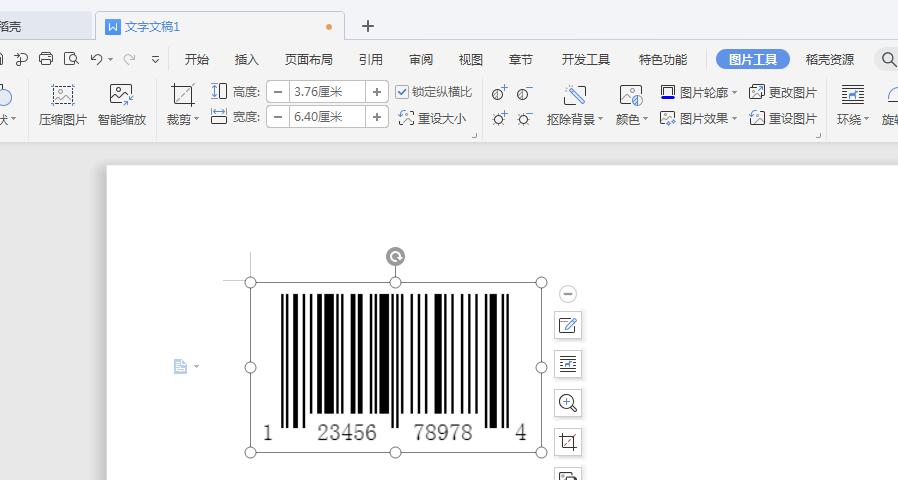Click the search magnifier icon
The height and width of the screenshot is (480, 898).
[x=888, y=59]
